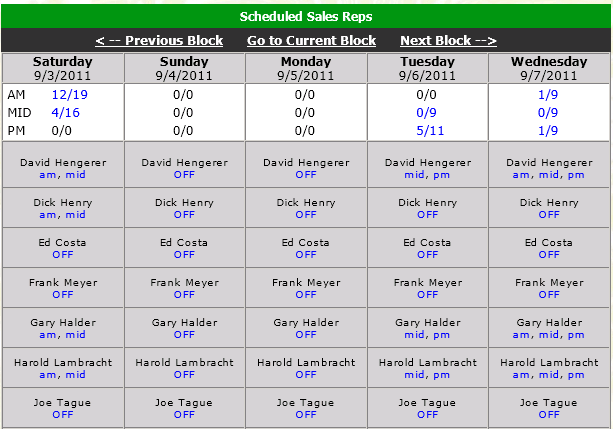
Task: Click the Go to Current Block link
Action: tap(311, 41)
